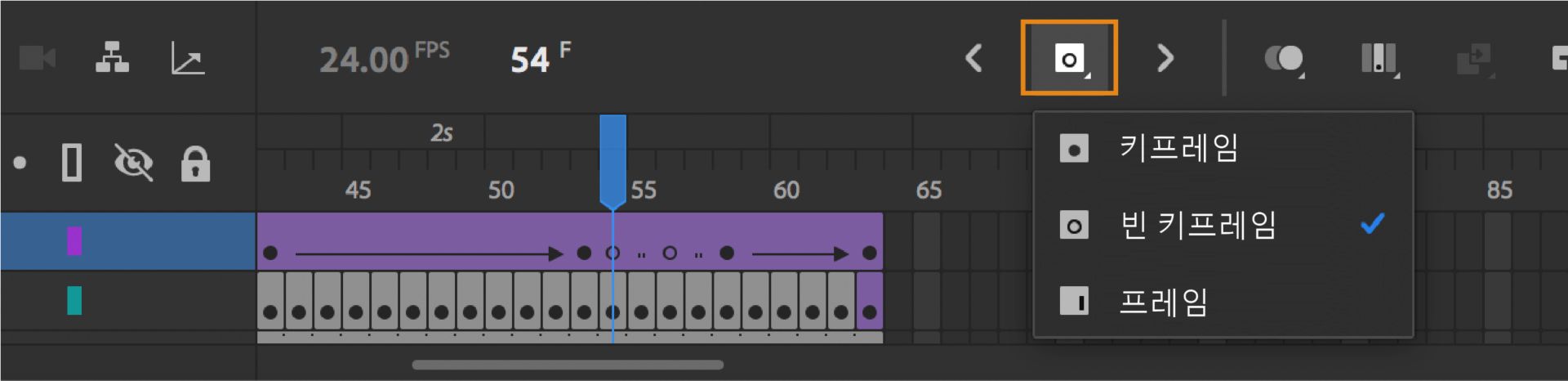Toggle the show-all-layers-as-outlines icon
Image resolution: width=1568 pixels, height=381 pixels.
tap(72, 163)
